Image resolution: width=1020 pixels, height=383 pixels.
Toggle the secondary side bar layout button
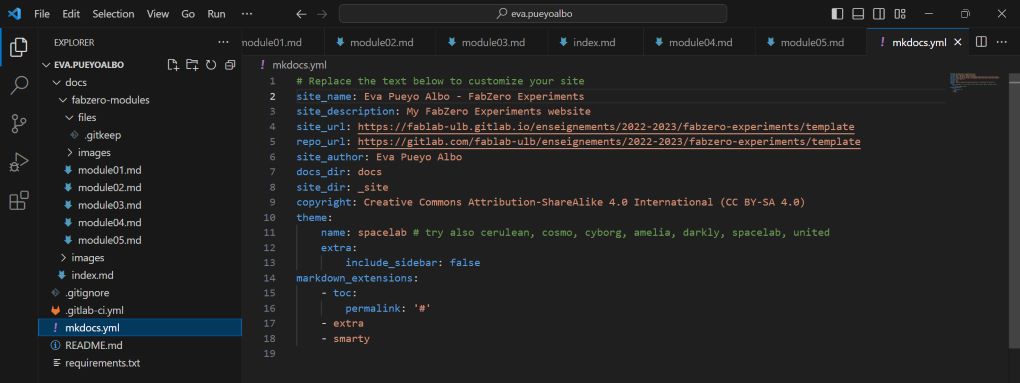click(879, 14)
